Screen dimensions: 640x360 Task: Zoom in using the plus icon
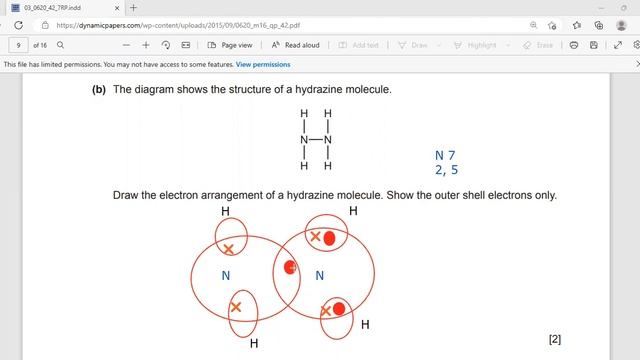point(146,45)
